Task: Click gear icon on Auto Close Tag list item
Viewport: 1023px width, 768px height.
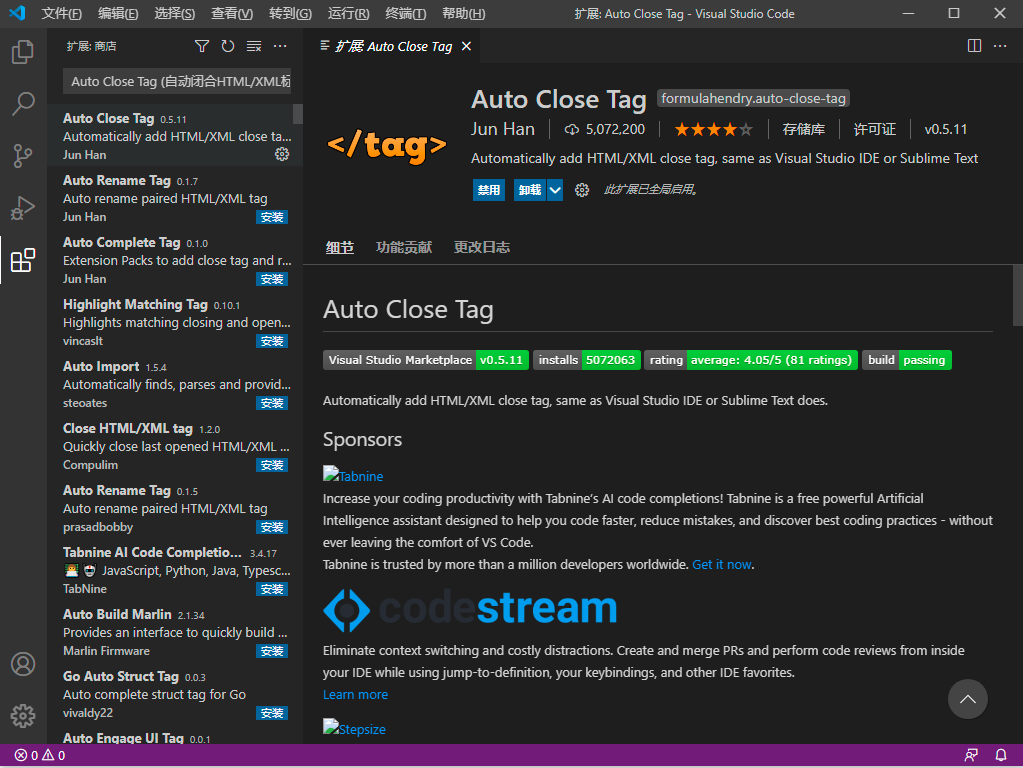Action: tap(282, 154)
